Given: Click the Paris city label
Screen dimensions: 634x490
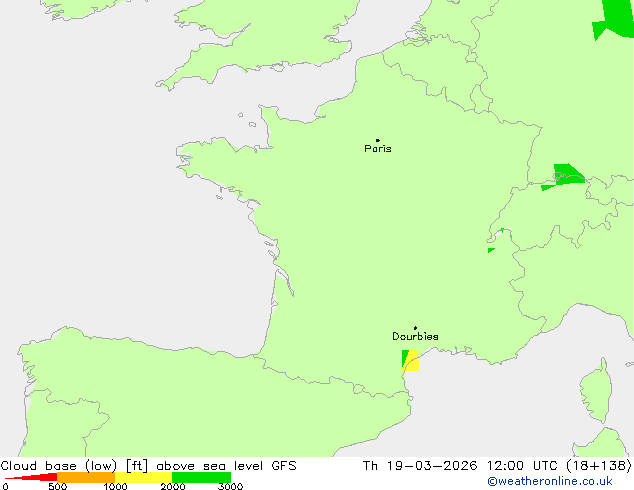Looking at the screenshot, I should click(378, 149).
